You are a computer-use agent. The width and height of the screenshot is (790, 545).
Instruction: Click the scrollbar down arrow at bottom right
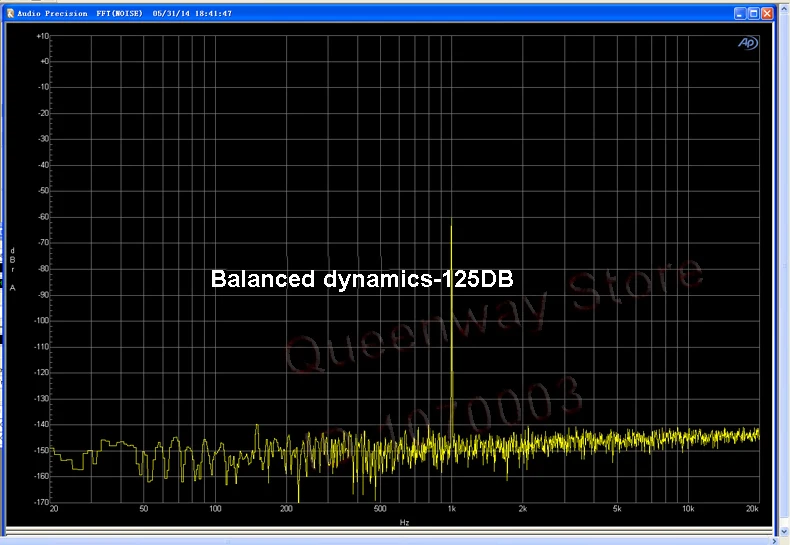pos(784,532)
